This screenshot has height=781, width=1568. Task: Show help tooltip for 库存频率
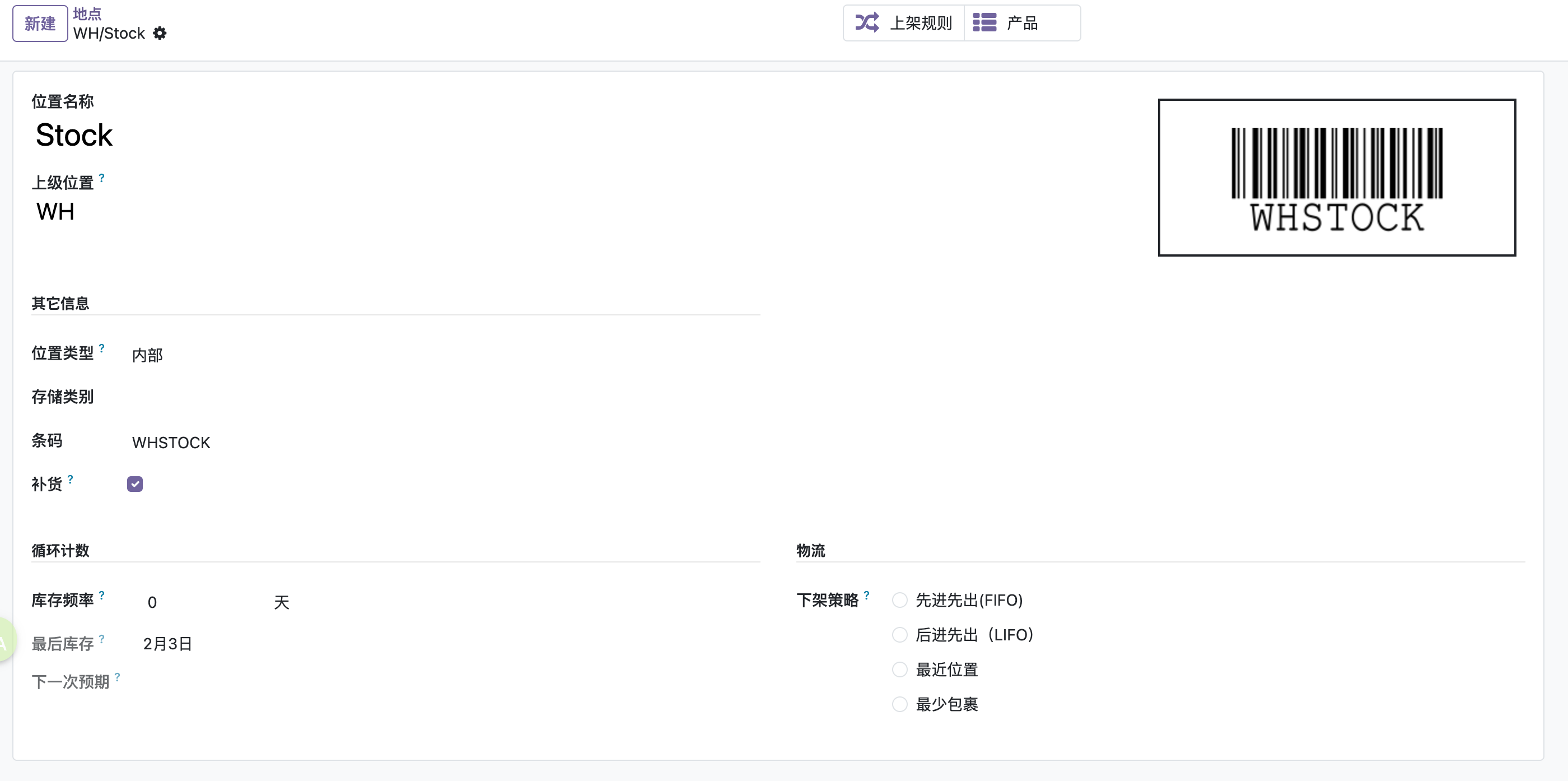tap(102, 595)
